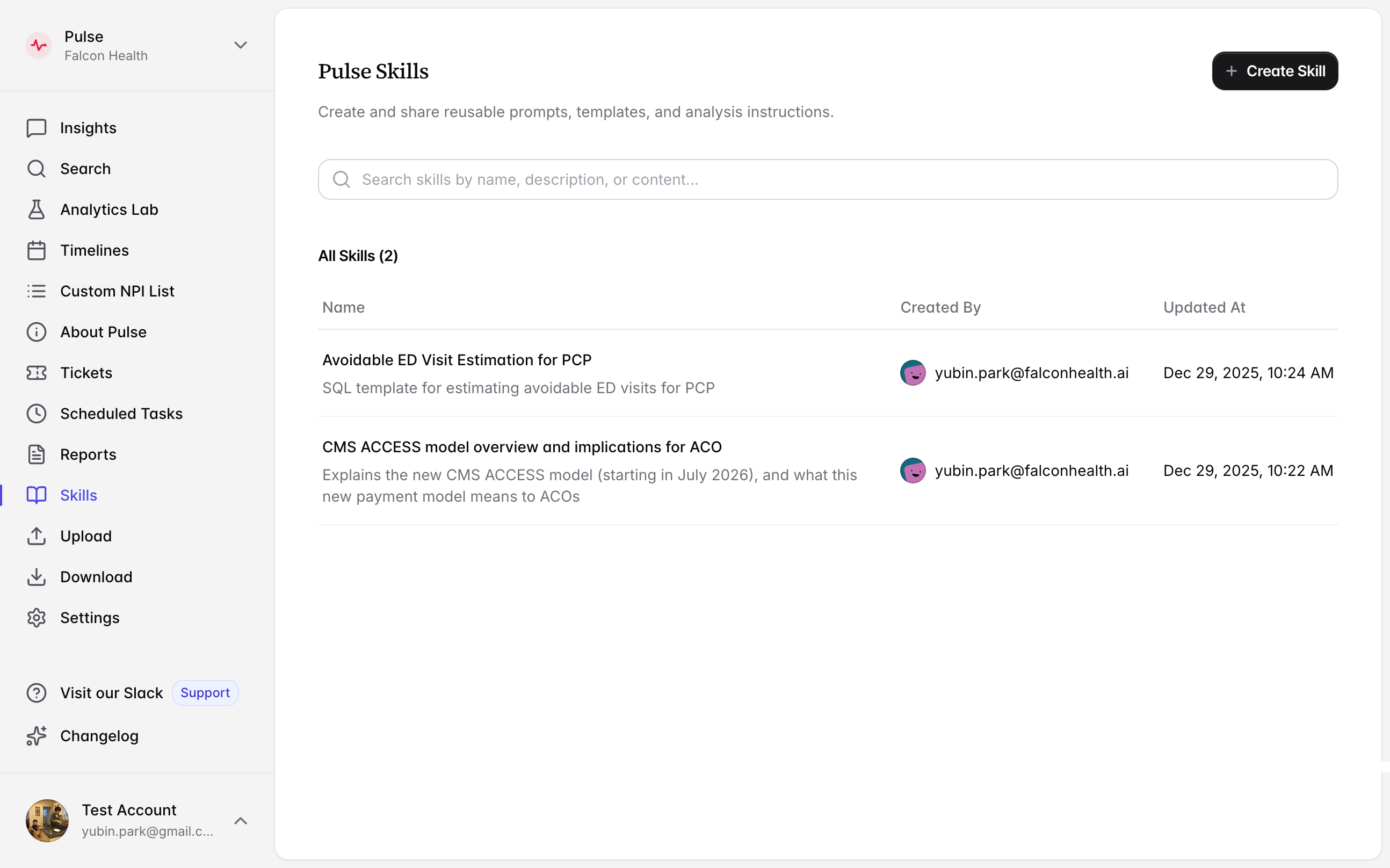
Task: Open the About Pulse page
Action: tap(103, 332)
